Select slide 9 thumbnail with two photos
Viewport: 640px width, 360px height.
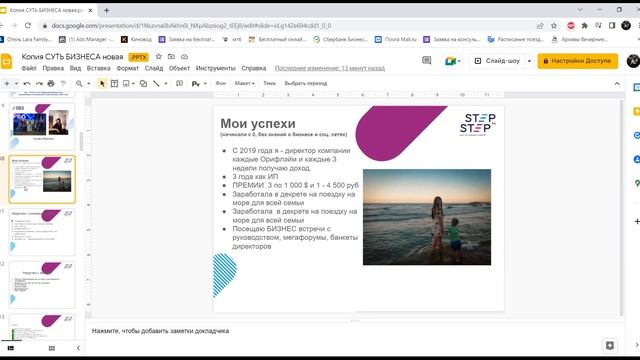(42, 126)
